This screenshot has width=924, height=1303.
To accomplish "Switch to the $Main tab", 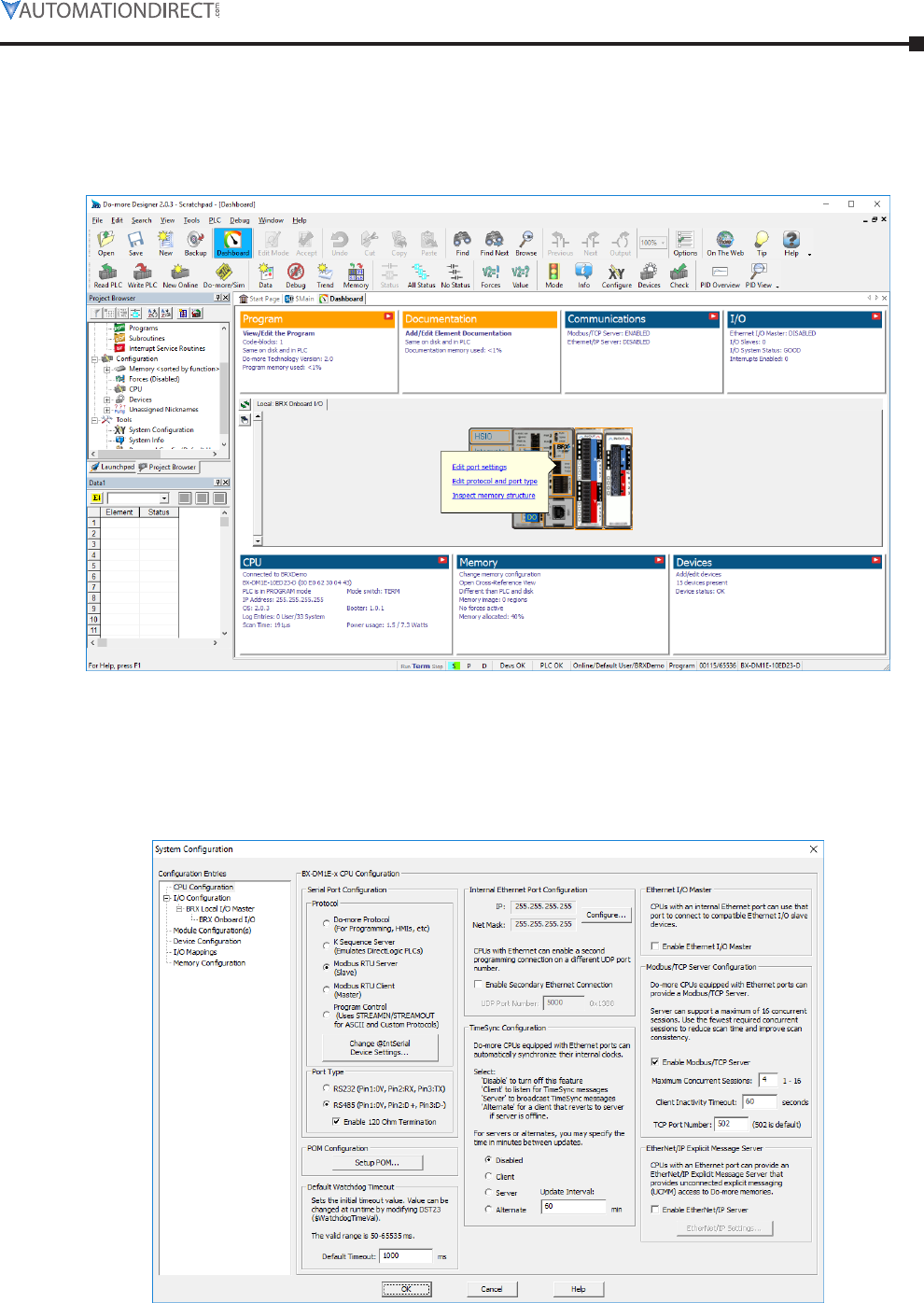I will [x=300, y=299].
